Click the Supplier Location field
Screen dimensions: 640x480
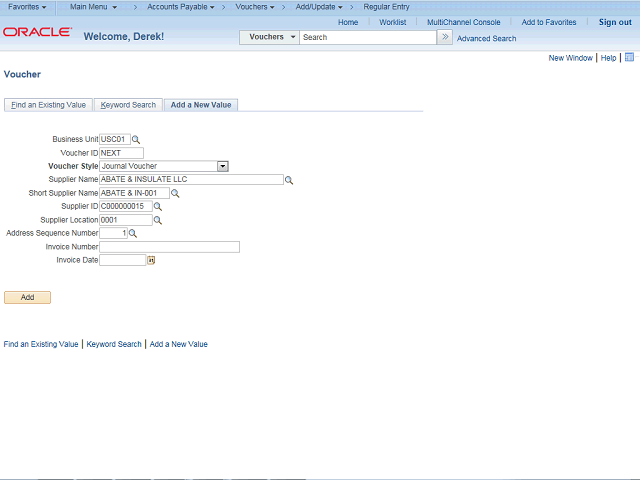[126, 220]
